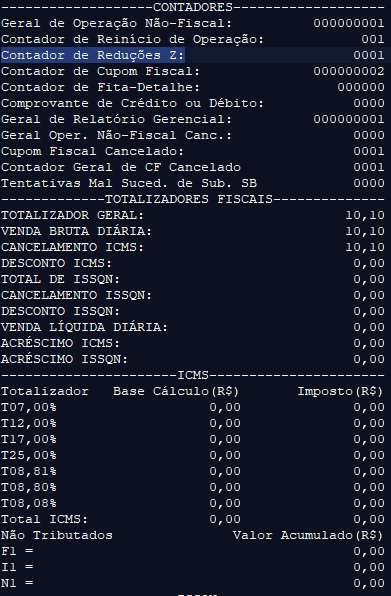
Task: Click the TOTALIZADORES FISCAIS section header
Action: 189,199
